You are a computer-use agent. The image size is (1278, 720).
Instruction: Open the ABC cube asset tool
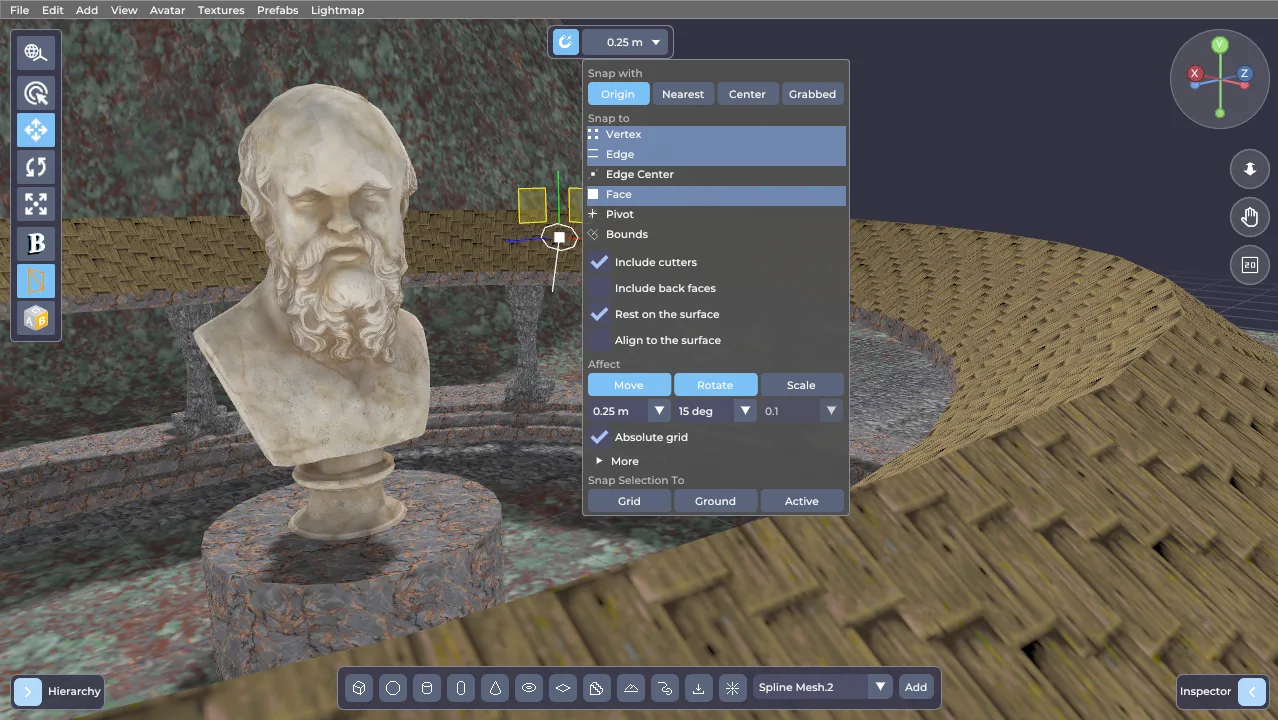click(36, 318)
